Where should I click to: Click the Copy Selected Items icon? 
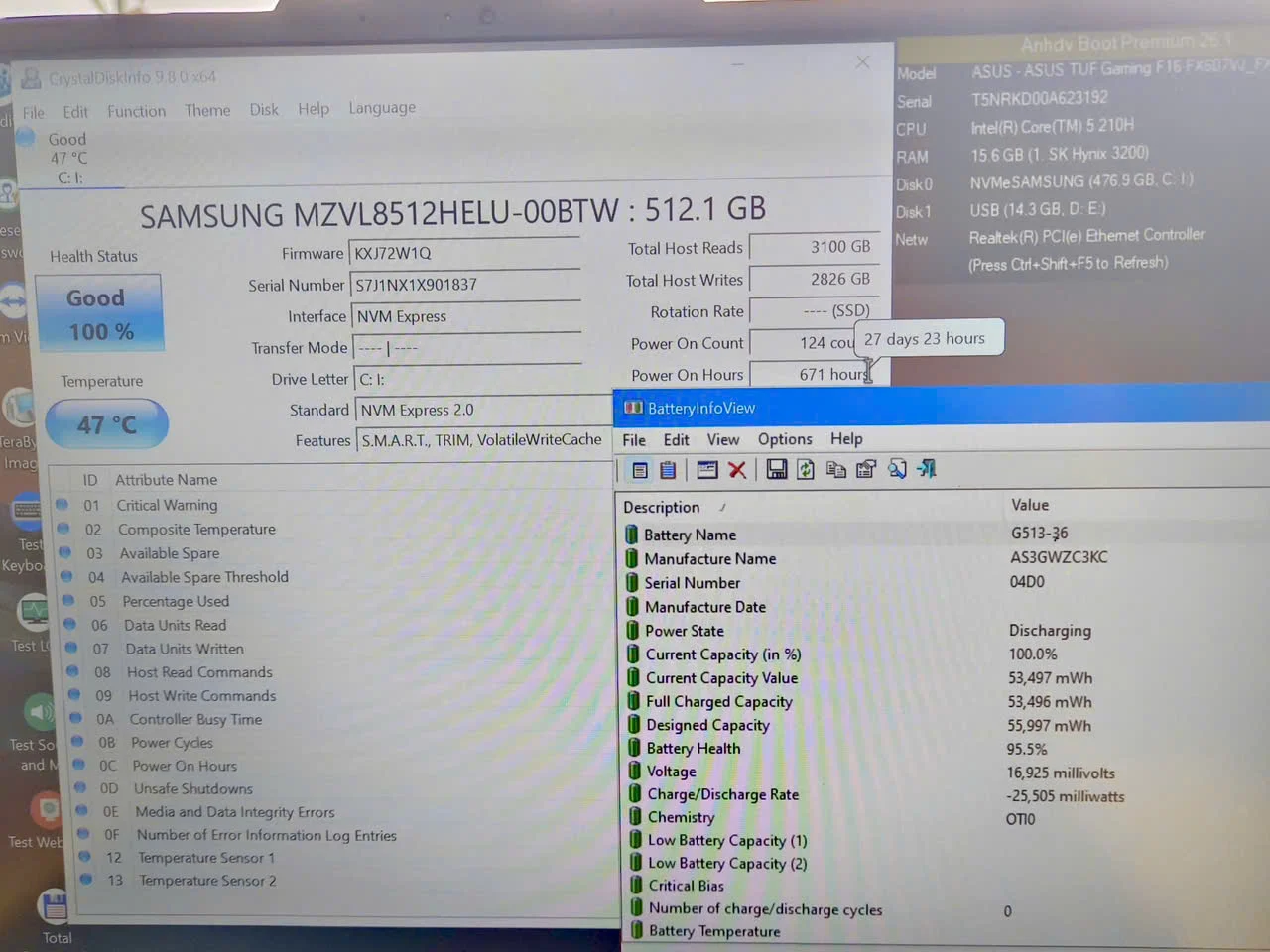click(x=836, y=469)
